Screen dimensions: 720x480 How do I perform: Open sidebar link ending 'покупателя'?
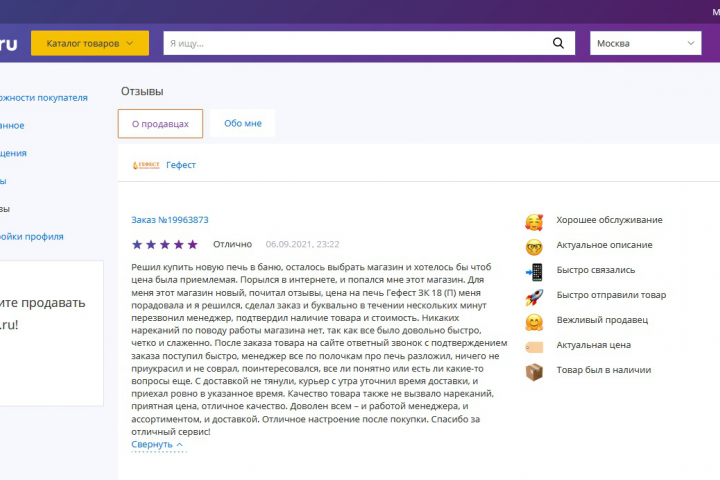point(44,98)
